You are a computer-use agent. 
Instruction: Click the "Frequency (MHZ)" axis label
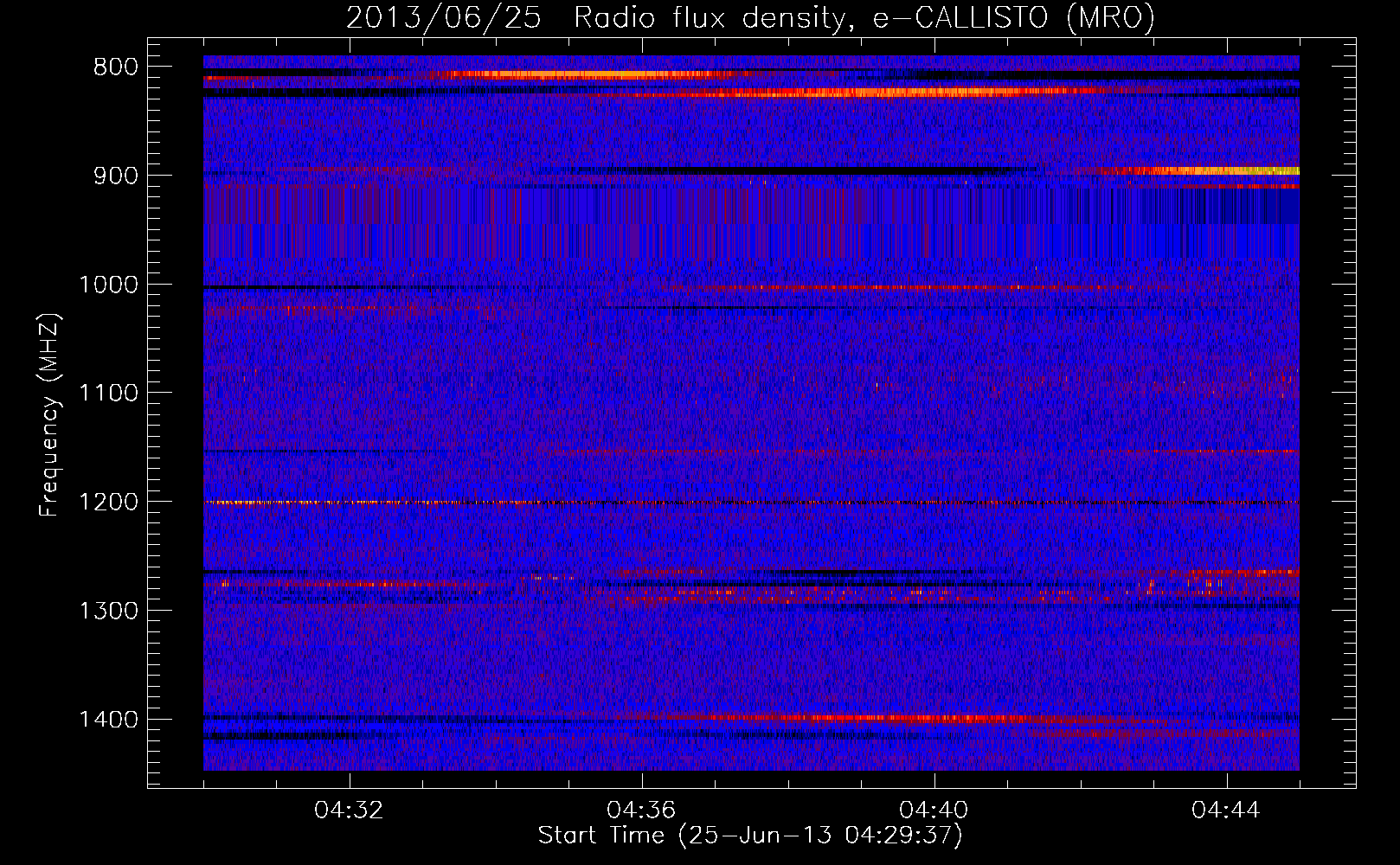point(50,415)
